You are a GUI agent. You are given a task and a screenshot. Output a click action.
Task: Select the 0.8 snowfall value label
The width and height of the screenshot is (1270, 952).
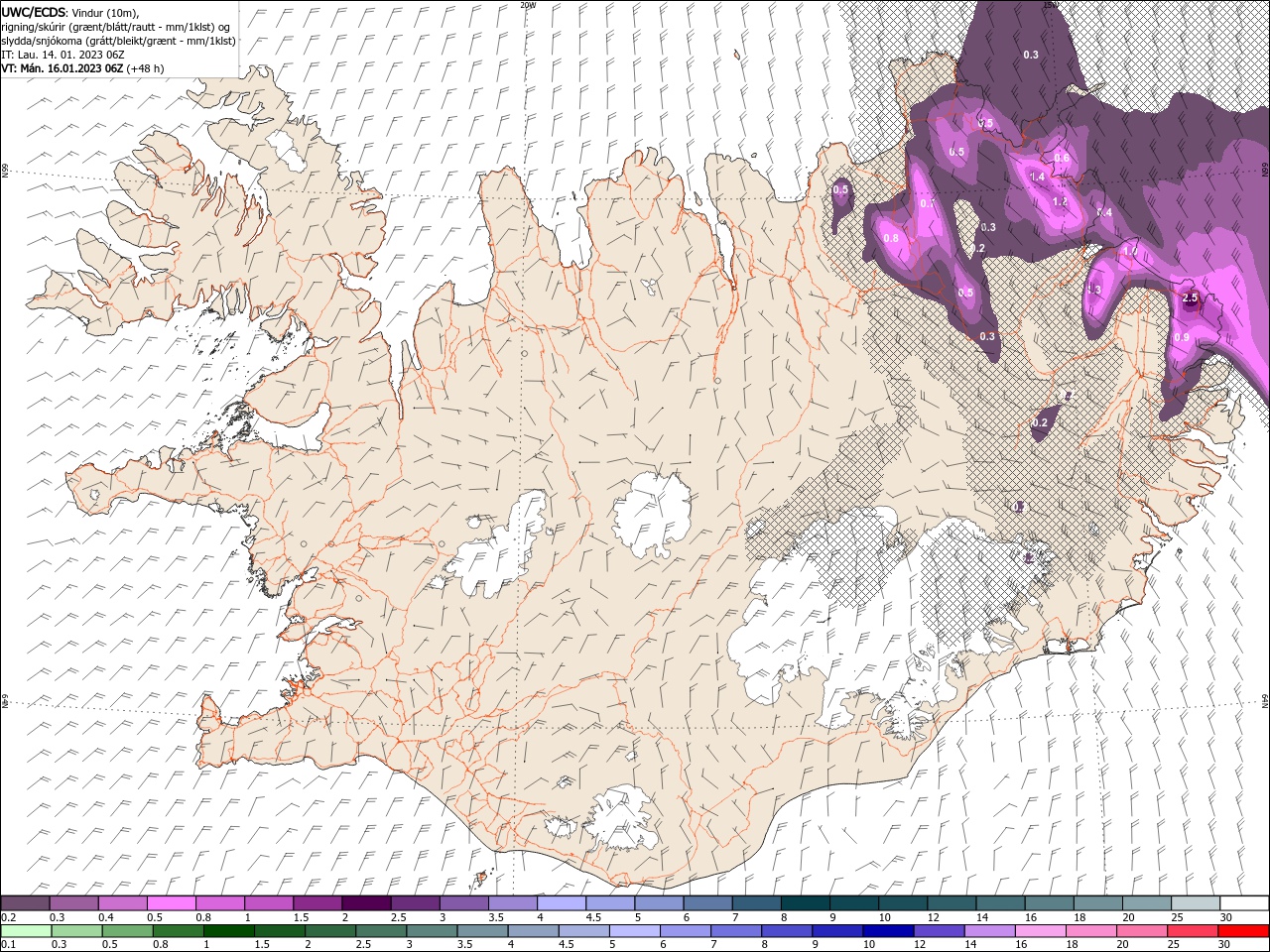pyautogui.click(x=891, y=238)
